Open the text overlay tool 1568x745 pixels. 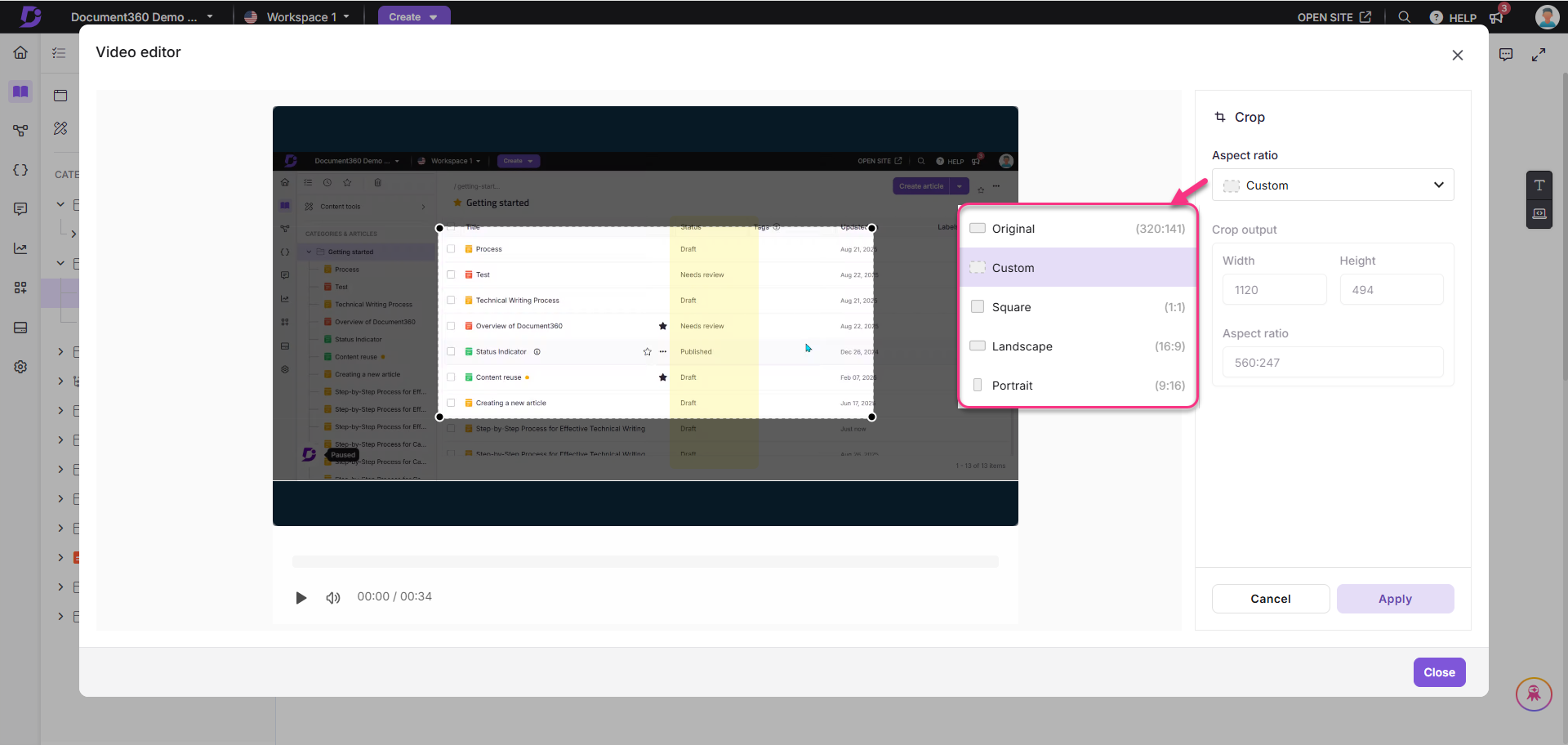[x=1539, y=185]
